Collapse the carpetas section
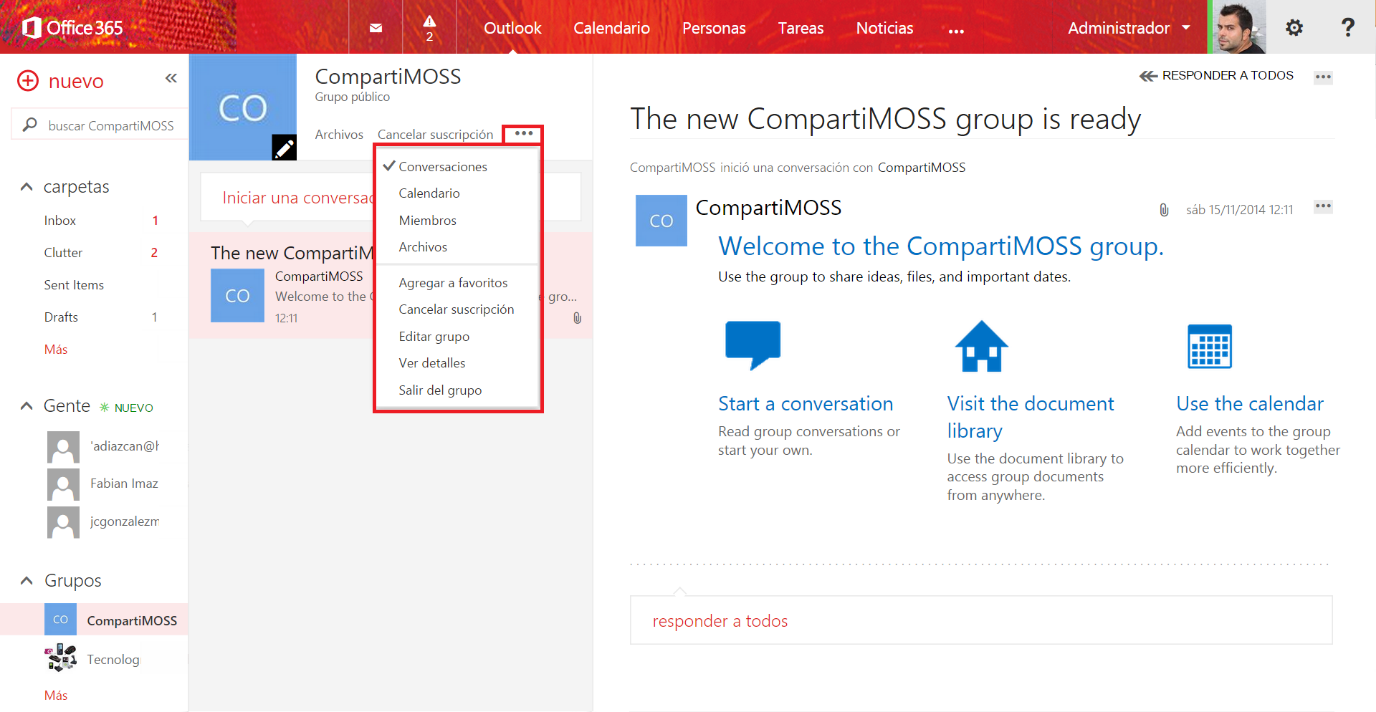The image size is (1376, 712). click(27, 187)
